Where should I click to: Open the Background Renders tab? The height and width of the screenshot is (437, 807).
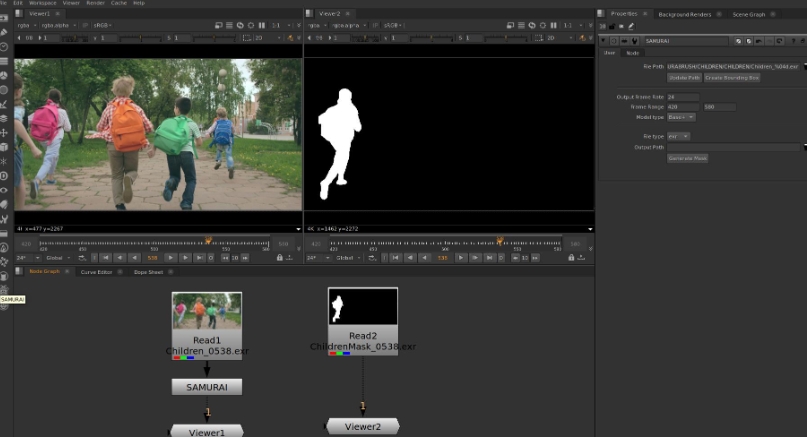[685, 14]
